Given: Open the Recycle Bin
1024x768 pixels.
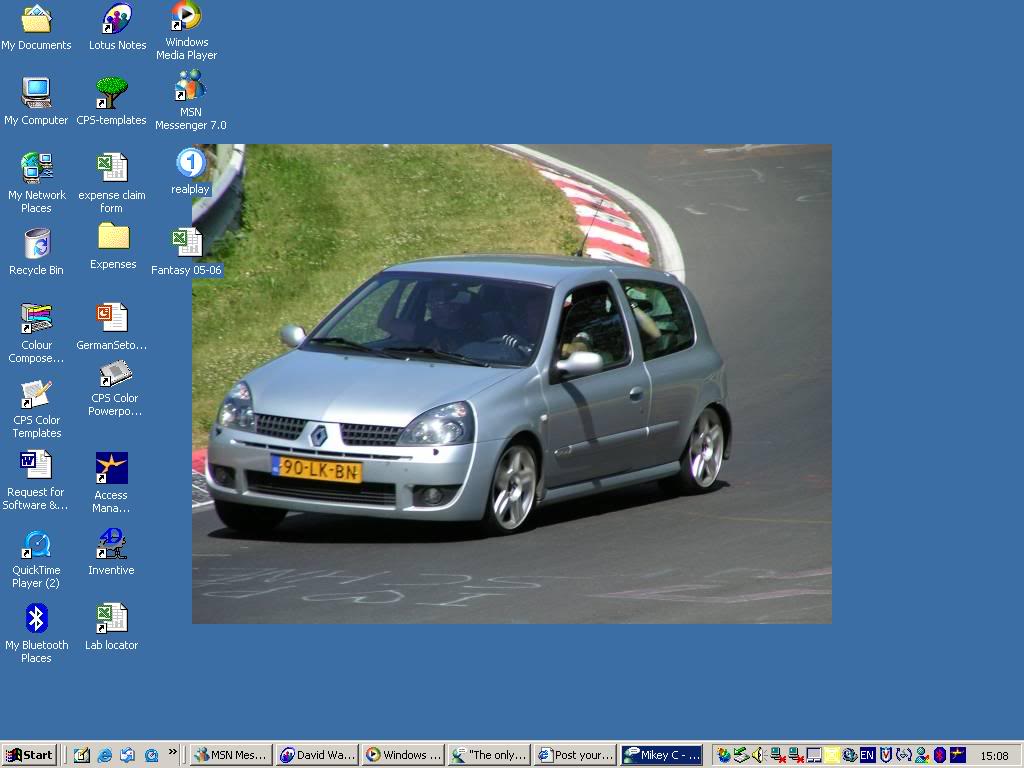Looking at the screenshot, I should pyautogui.click(x=36, y=245).
